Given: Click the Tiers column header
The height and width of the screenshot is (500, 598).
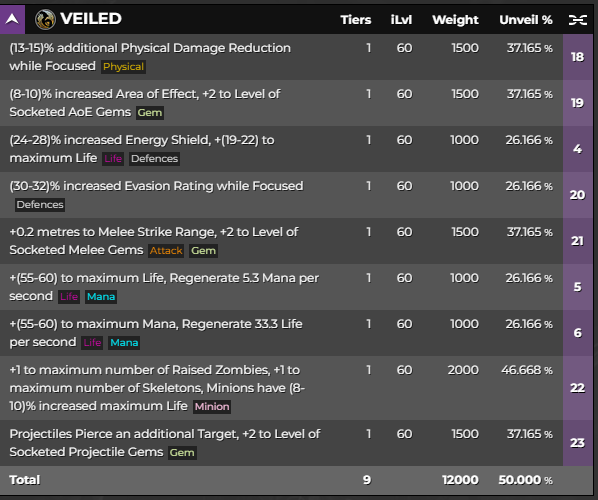Looking at the screenshot, I should point(355,20).
